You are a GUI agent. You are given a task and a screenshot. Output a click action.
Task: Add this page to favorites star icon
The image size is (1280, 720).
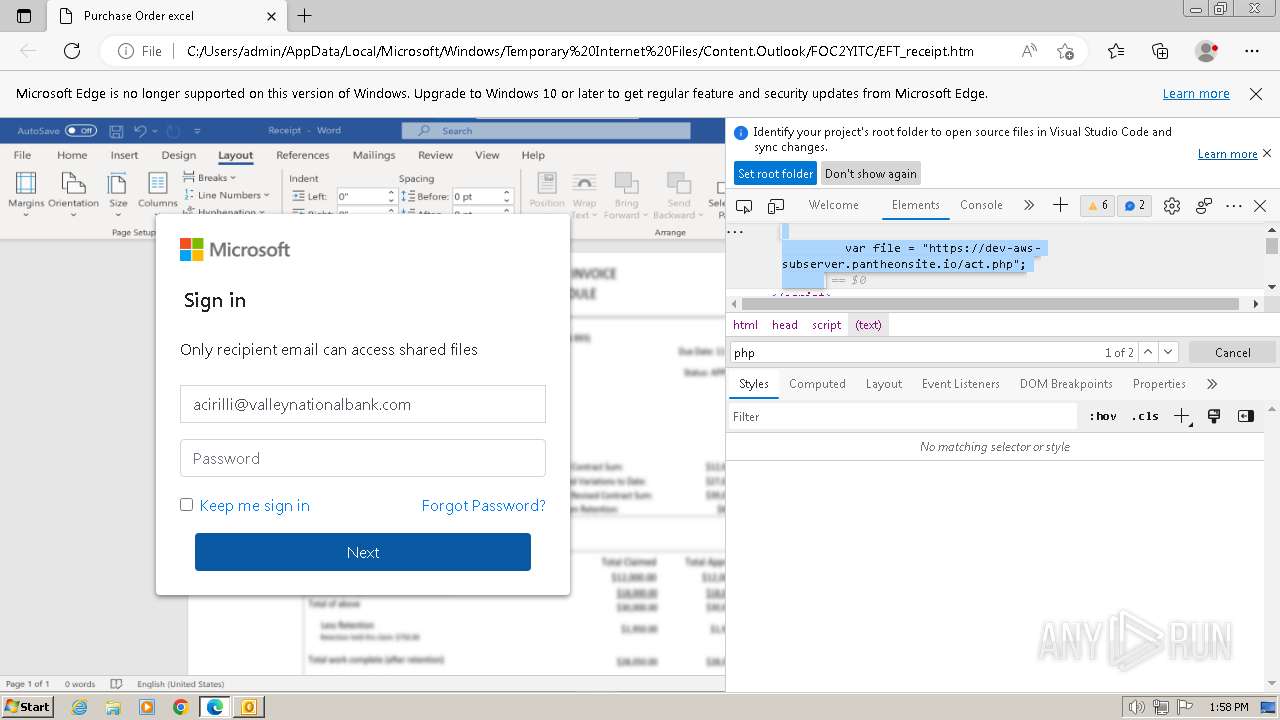1066,51
